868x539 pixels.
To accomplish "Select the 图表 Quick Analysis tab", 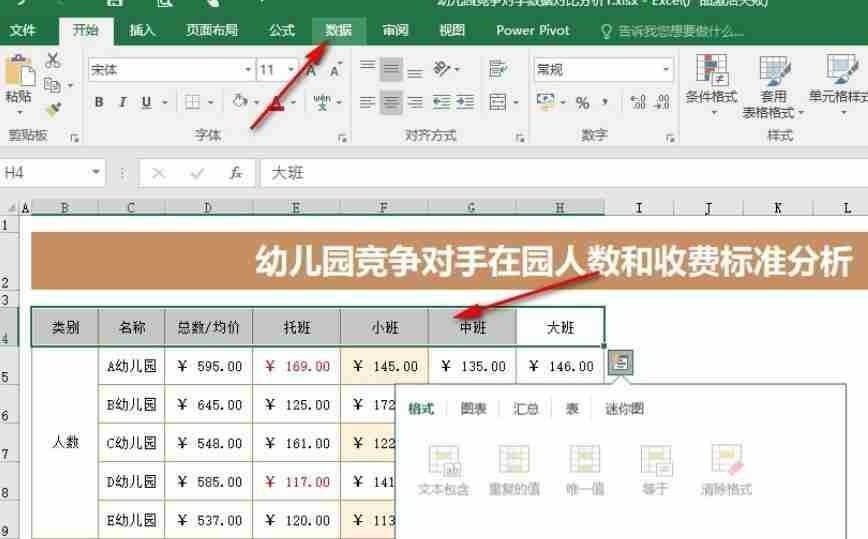I will click(x=473, y=409).
